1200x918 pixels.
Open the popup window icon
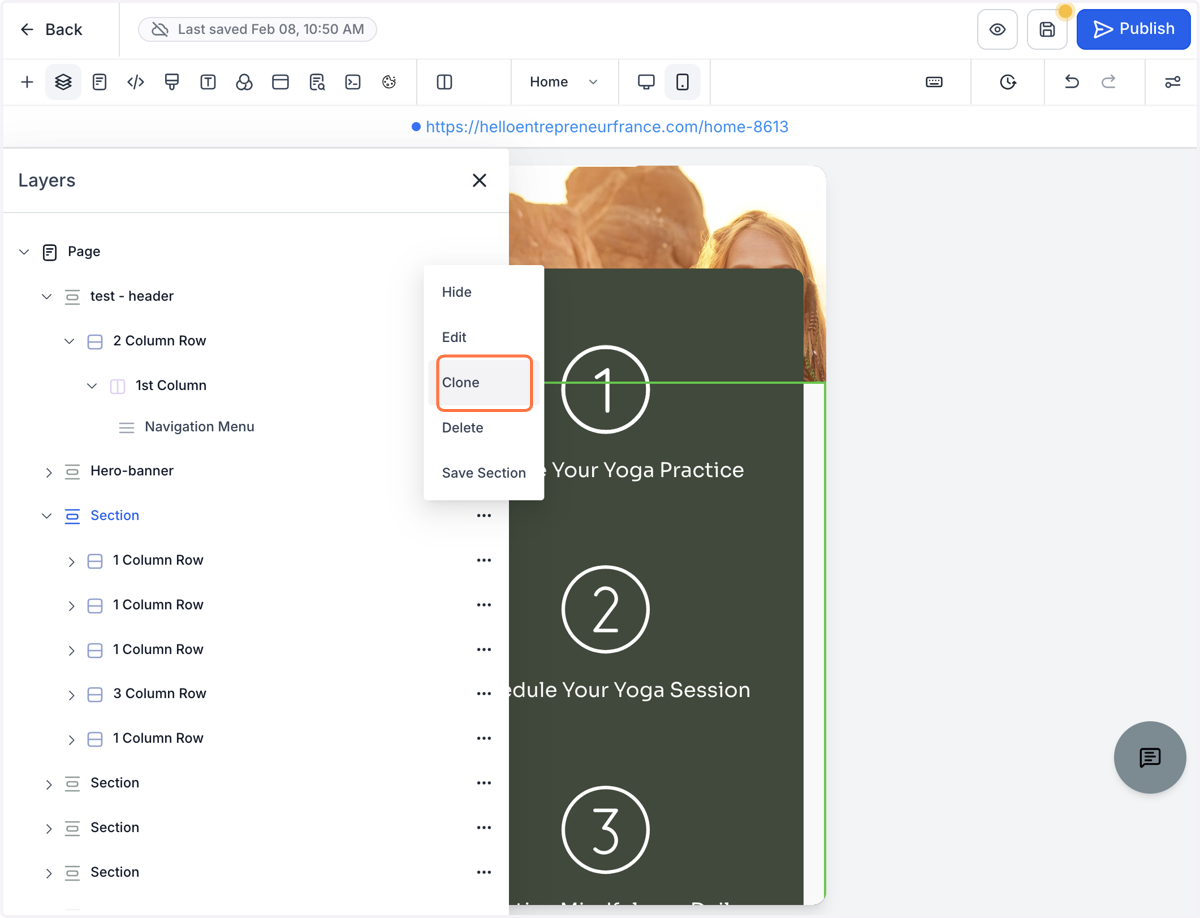[280, 82]
